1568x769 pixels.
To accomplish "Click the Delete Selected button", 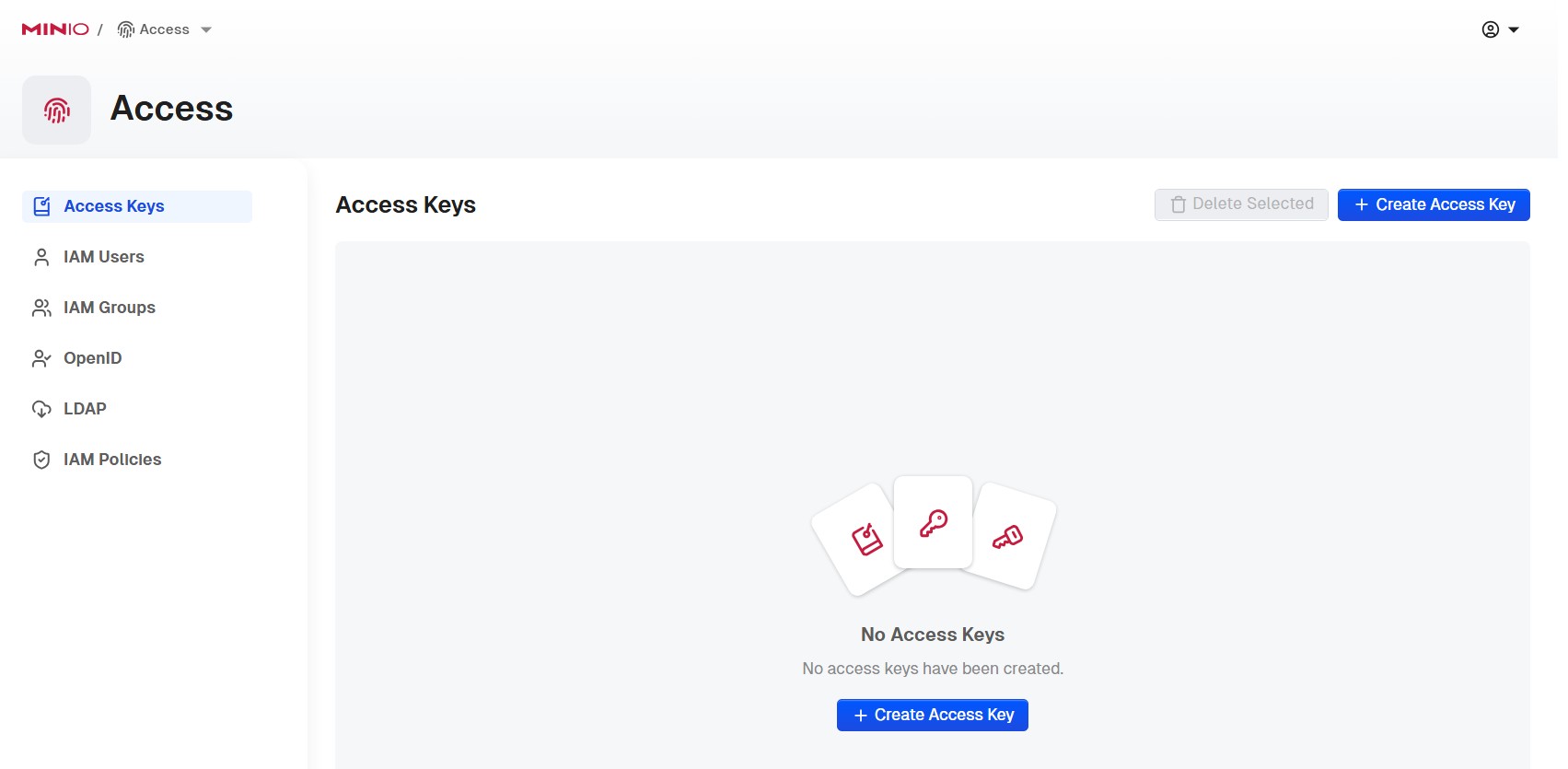I will point(1240,204).
